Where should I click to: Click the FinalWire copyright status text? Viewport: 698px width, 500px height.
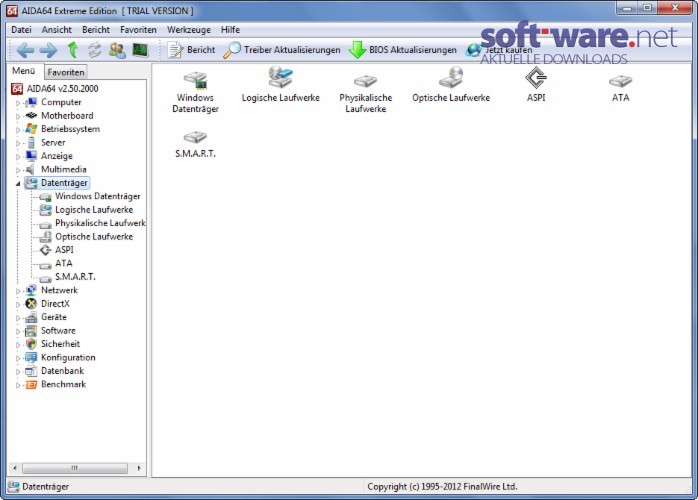tap(442, 487)
